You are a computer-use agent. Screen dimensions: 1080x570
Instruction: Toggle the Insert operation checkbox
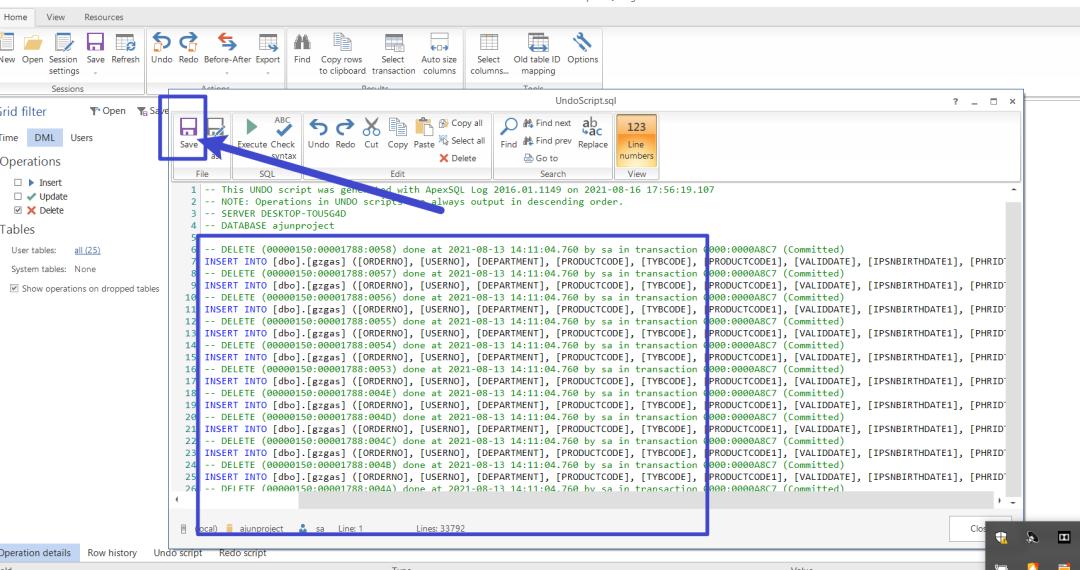(18, 182)
